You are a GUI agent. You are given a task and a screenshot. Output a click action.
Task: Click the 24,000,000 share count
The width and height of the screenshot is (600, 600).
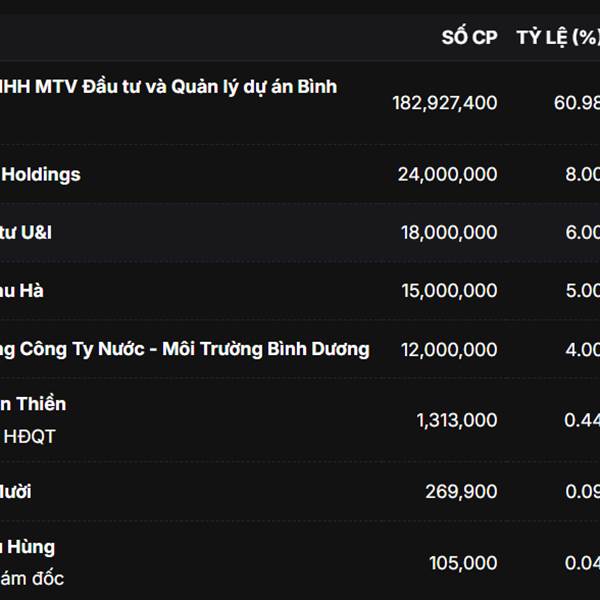(447, 175)
